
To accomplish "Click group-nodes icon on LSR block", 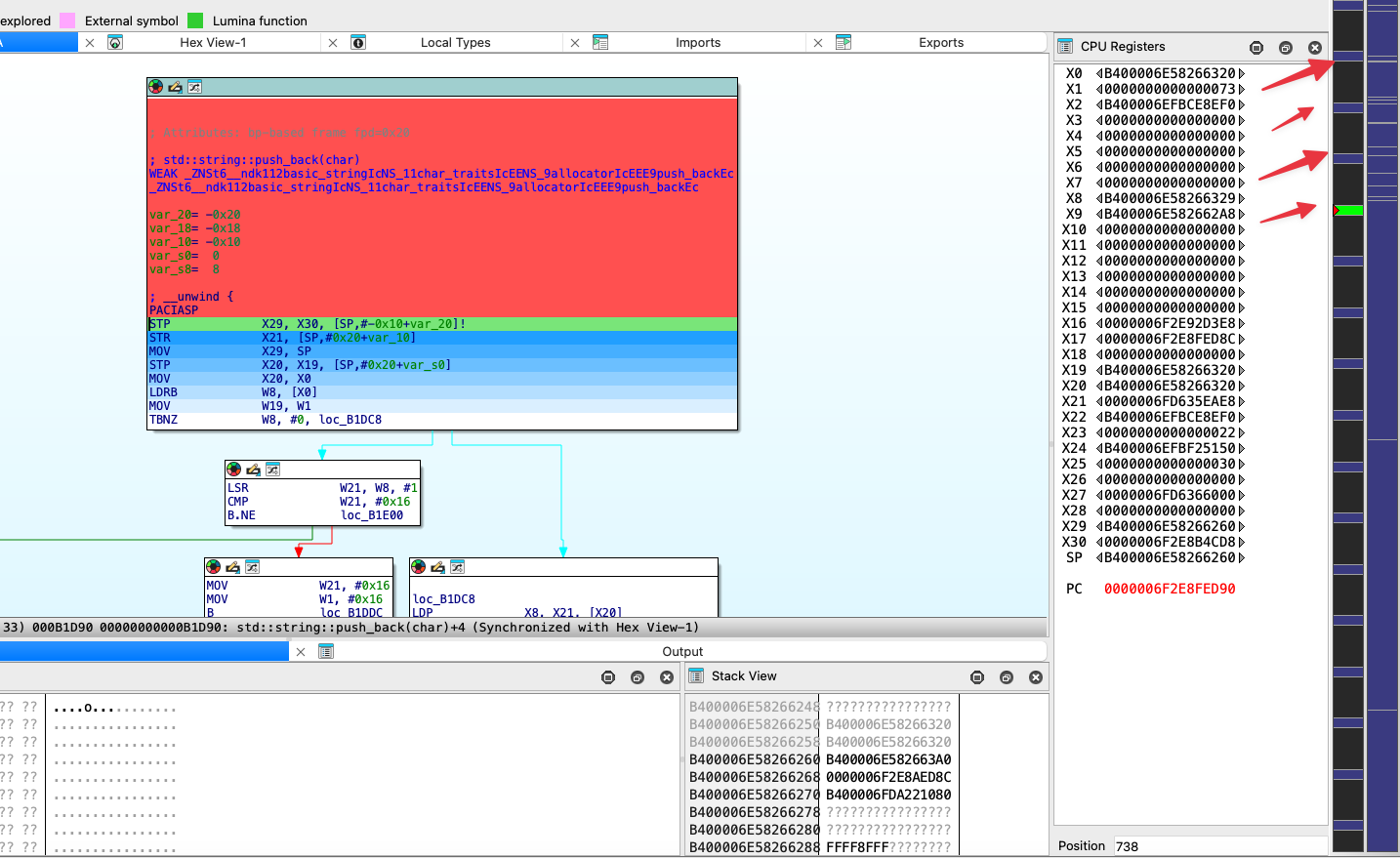I will pos(273,470).
